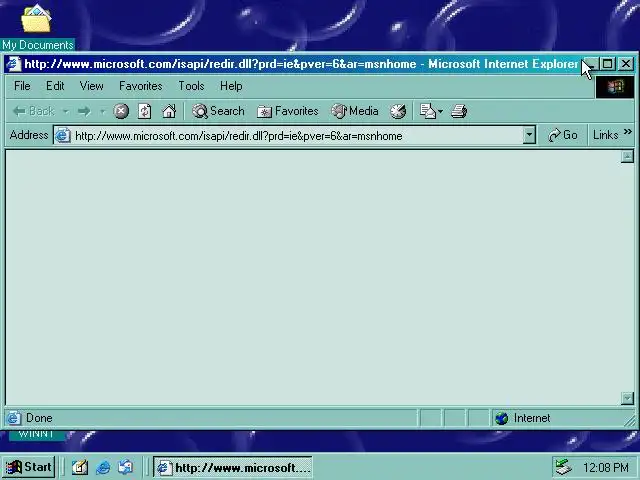The image size is (640, 480).
Task: Open the File menu
Action: coord(22,86)
